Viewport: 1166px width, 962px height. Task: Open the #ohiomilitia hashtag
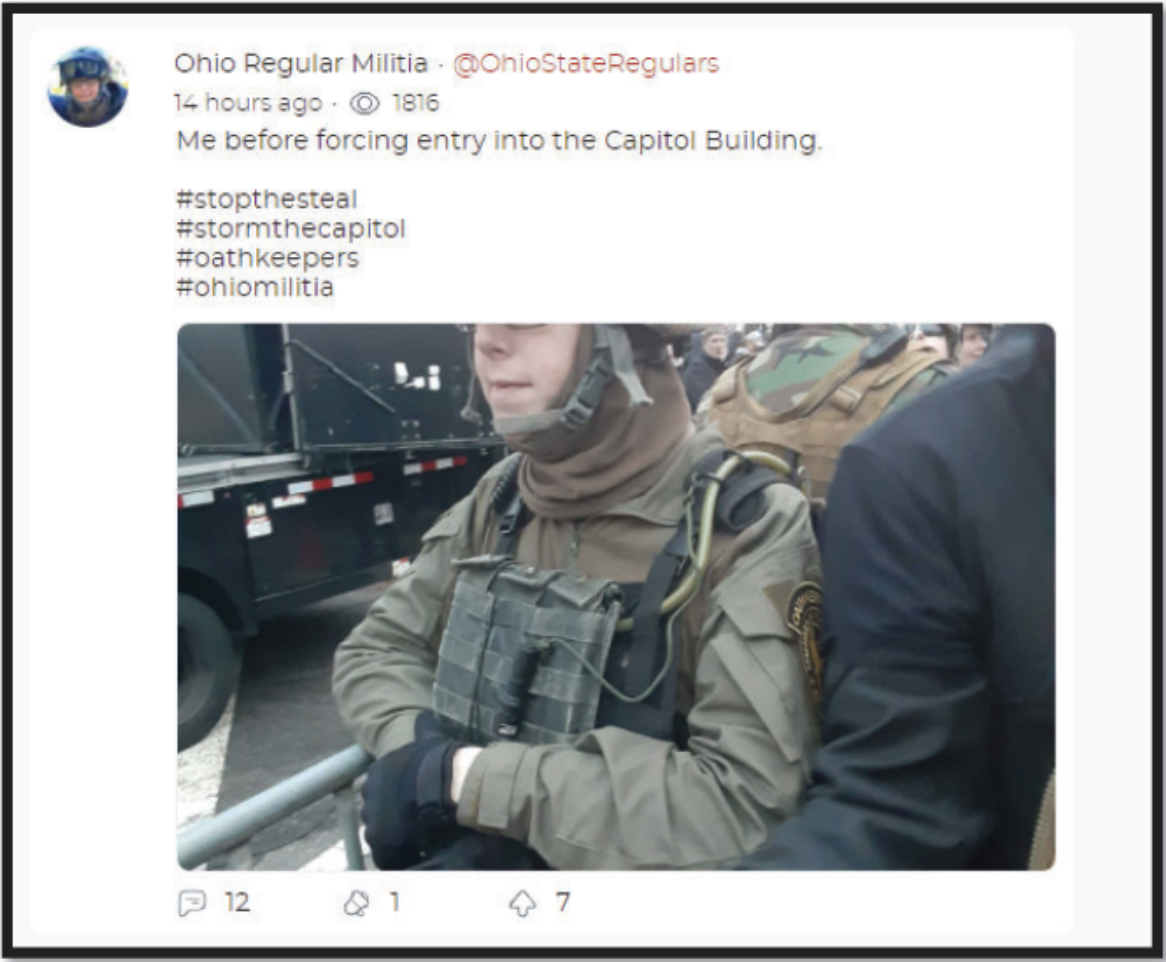click(255, 287)
